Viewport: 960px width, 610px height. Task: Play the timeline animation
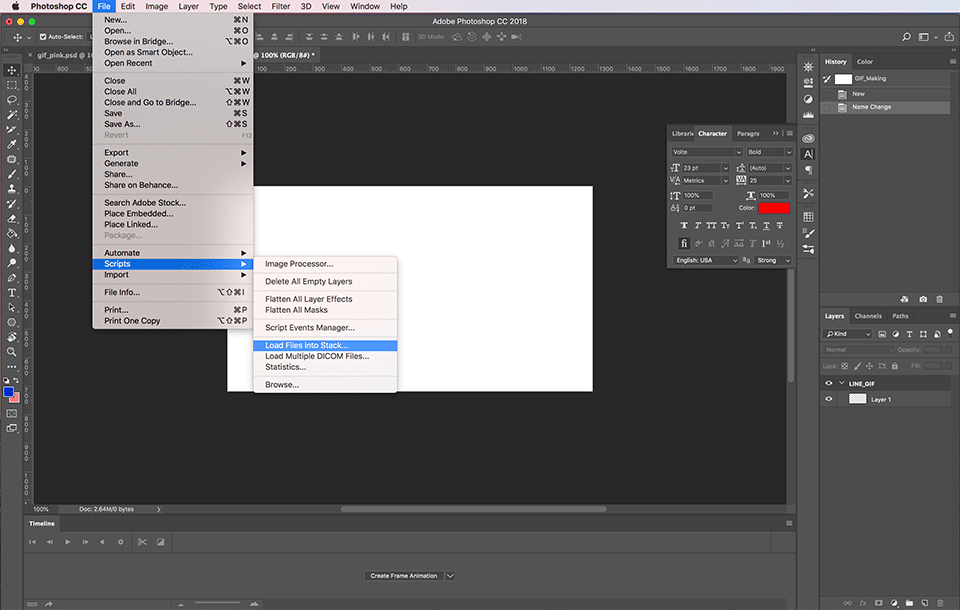[67, 542]
